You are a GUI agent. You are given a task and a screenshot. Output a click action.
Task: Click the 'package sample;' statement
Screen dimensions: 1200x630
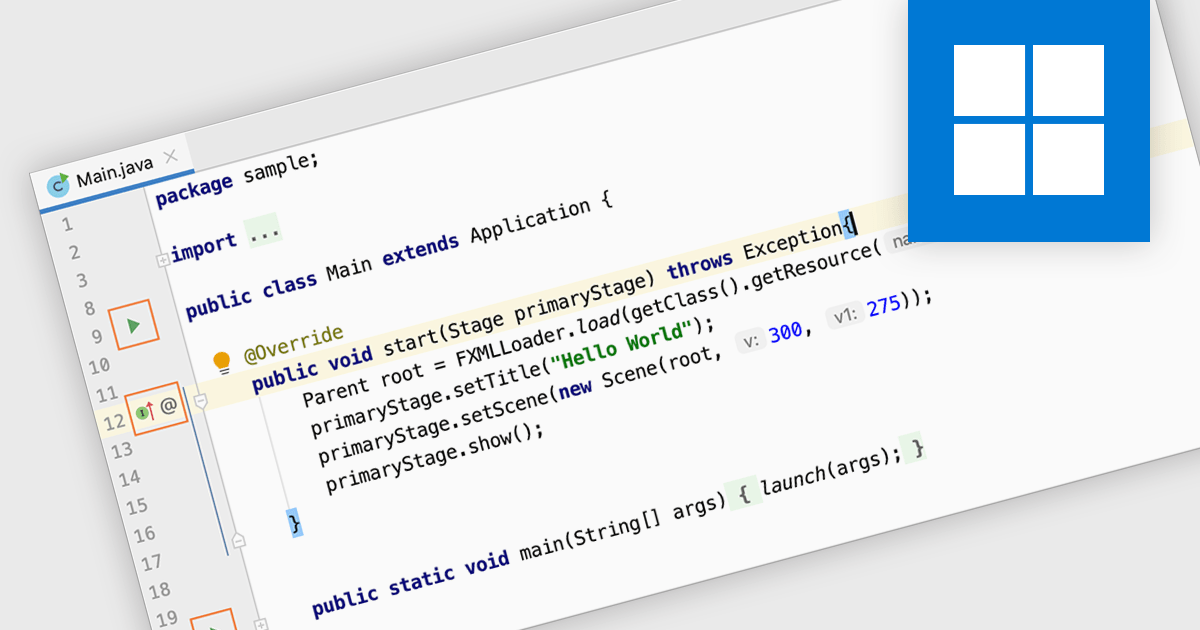pos(238,178)
